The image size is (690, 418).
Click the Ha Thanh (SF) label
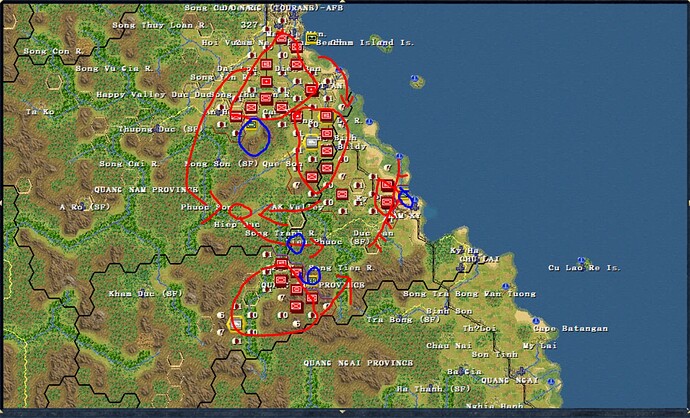click(433, 389)
